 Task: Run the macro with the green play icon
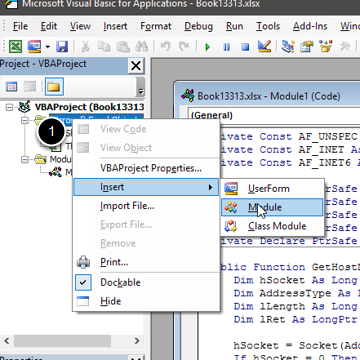(x=208, y=47)
